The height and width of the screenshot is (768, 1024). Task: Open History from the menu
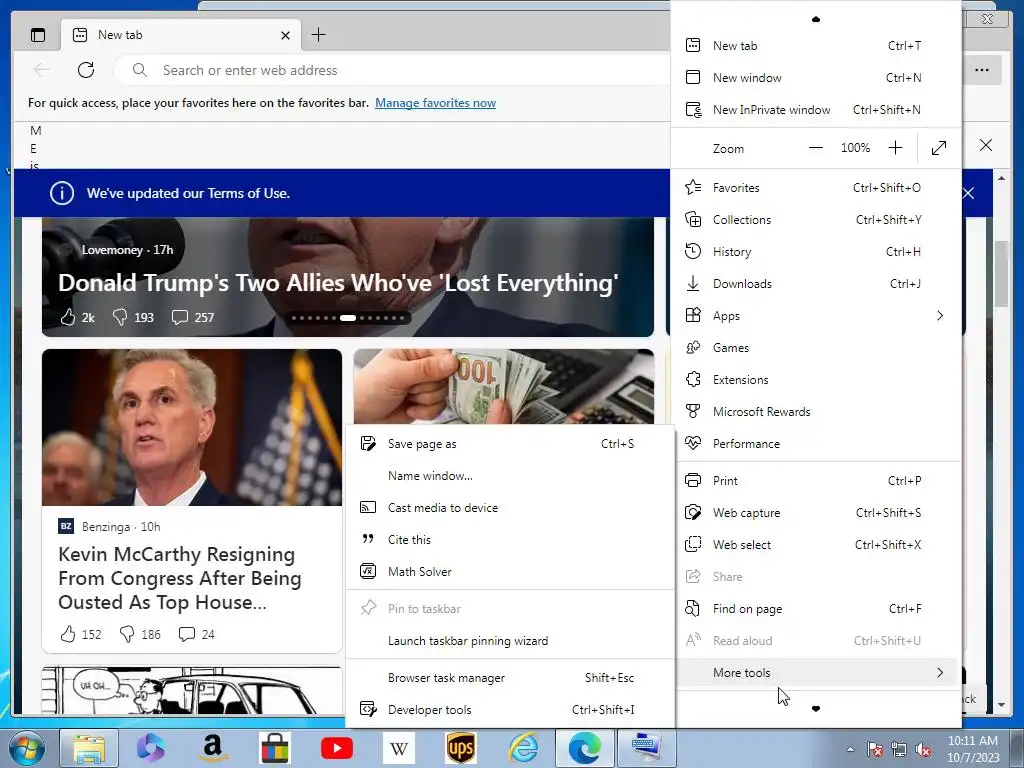coord(816,251)
